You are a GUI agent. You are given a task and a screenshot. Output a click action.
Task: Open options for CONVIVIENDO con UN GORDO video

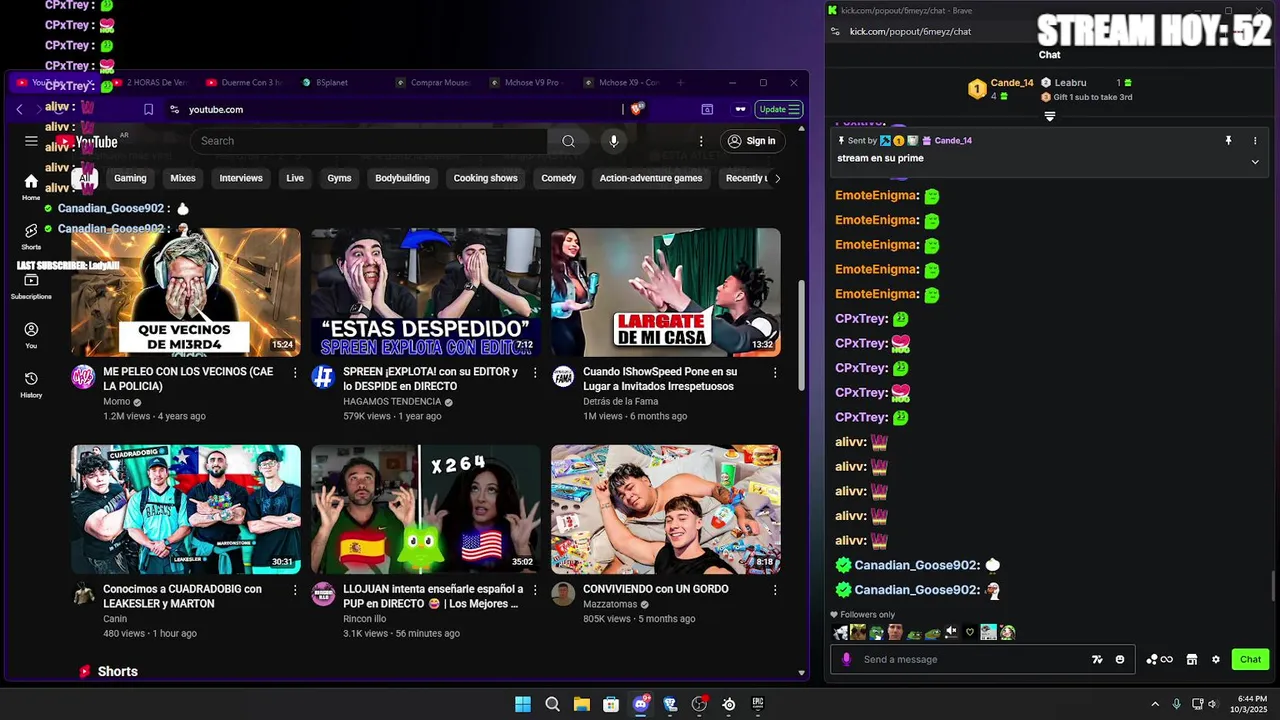pos(775,590)
